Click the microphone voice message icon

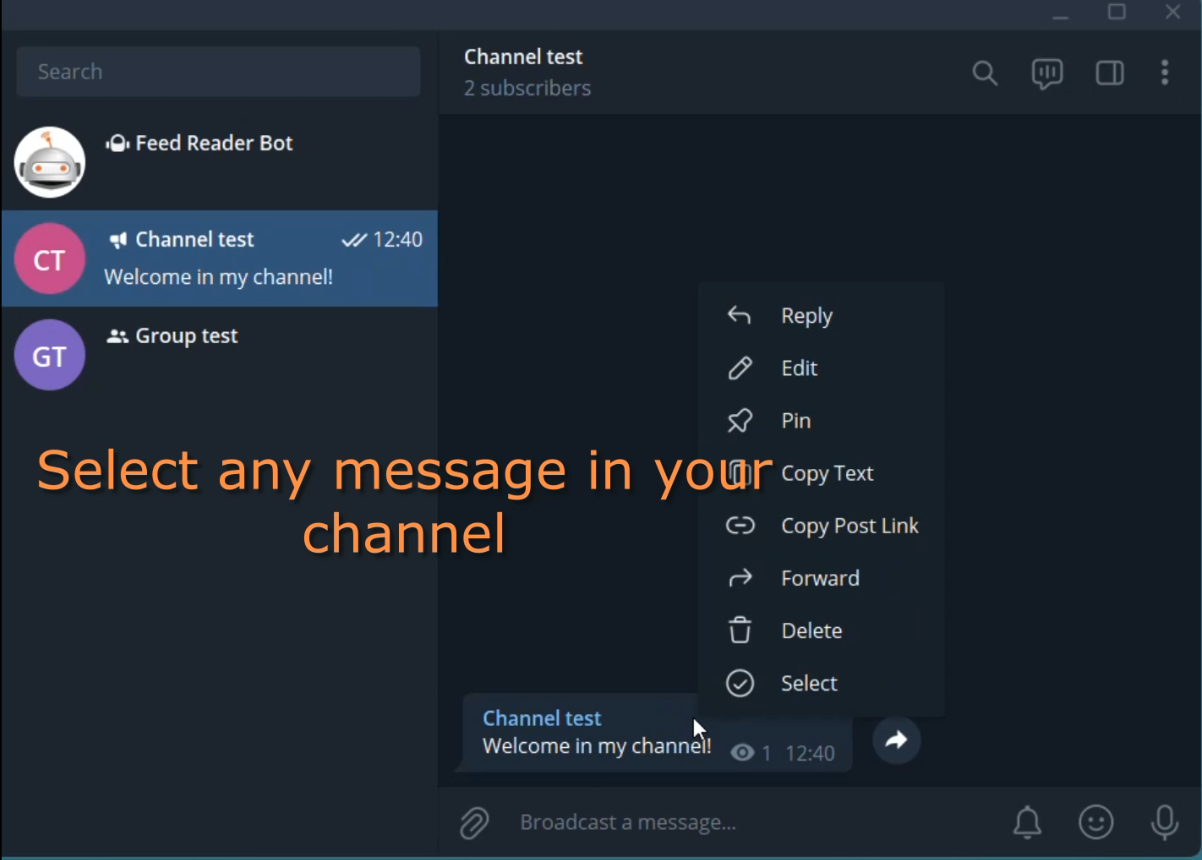(x=1164, y=822)
